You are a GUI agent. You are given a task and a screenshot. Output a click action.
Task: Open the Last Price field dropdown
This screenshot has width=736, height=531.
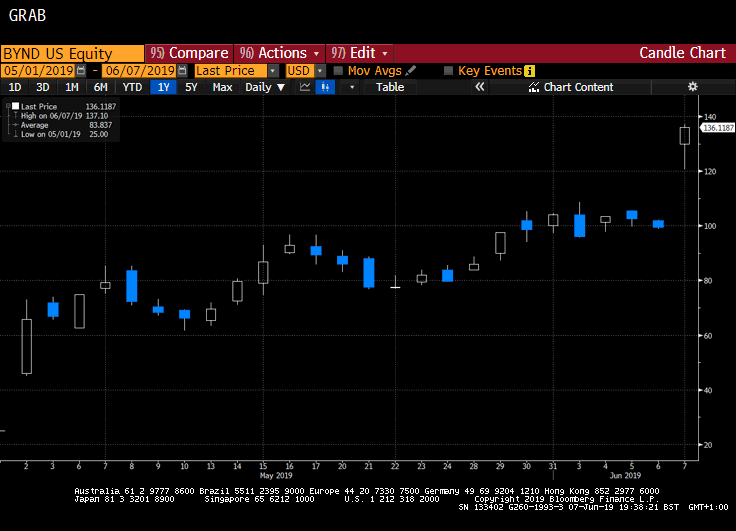[273, 71]
